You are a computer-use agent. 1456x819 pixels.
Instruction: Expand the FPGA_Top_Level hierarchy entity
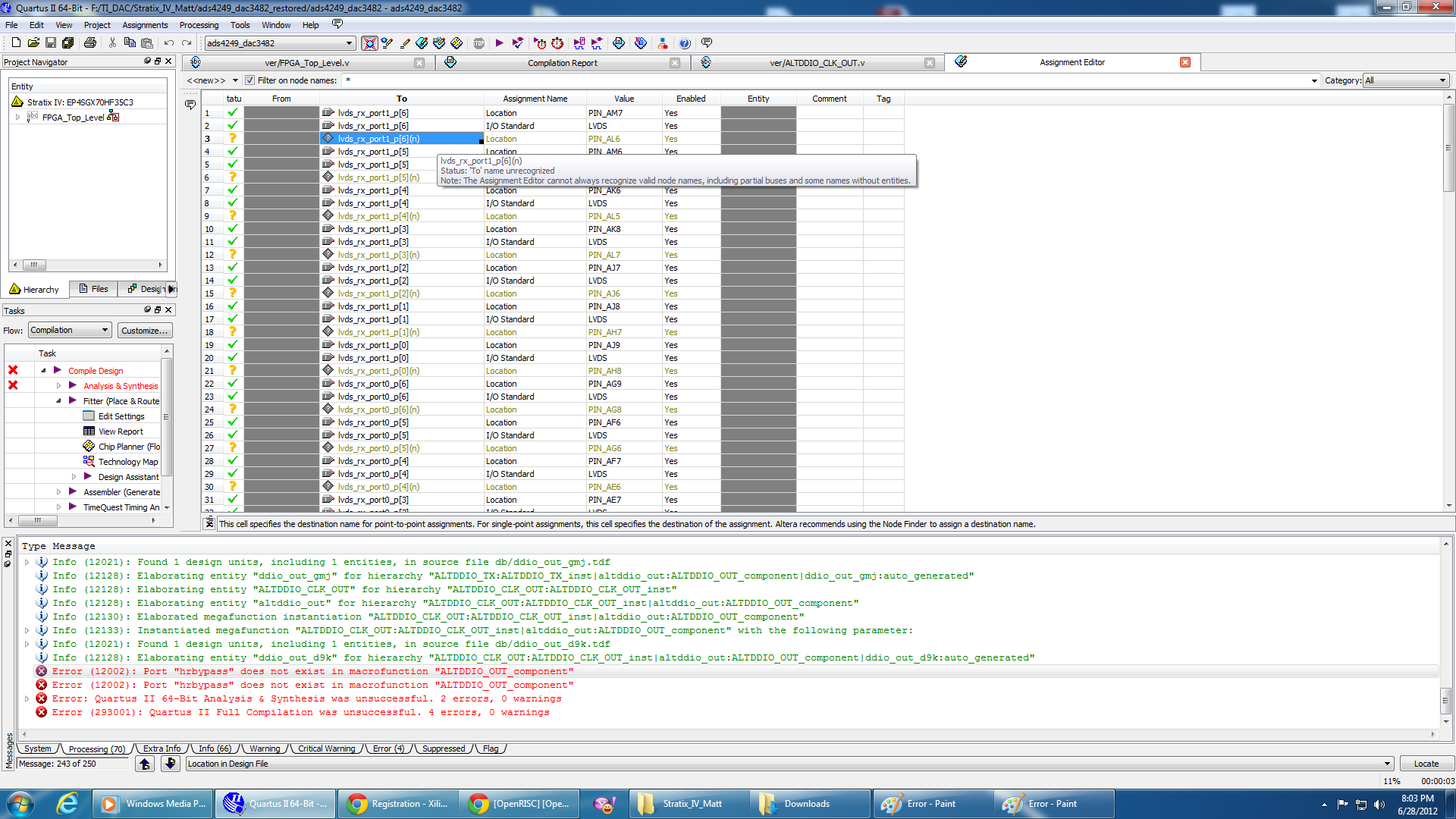17,118
